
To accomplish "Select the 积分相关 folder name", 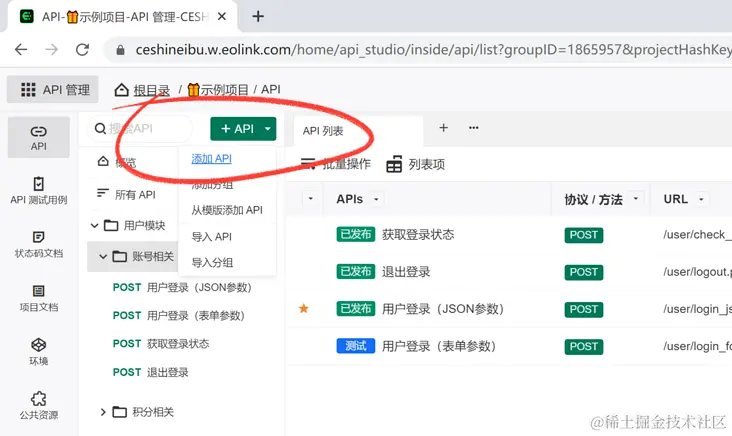I will click(x=153, y=412).
